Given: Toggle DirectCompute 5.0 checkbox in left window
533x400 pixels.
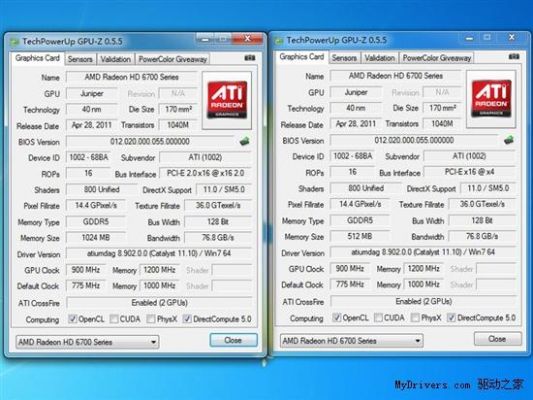Looking at the screenshot, I should (187, 319).
